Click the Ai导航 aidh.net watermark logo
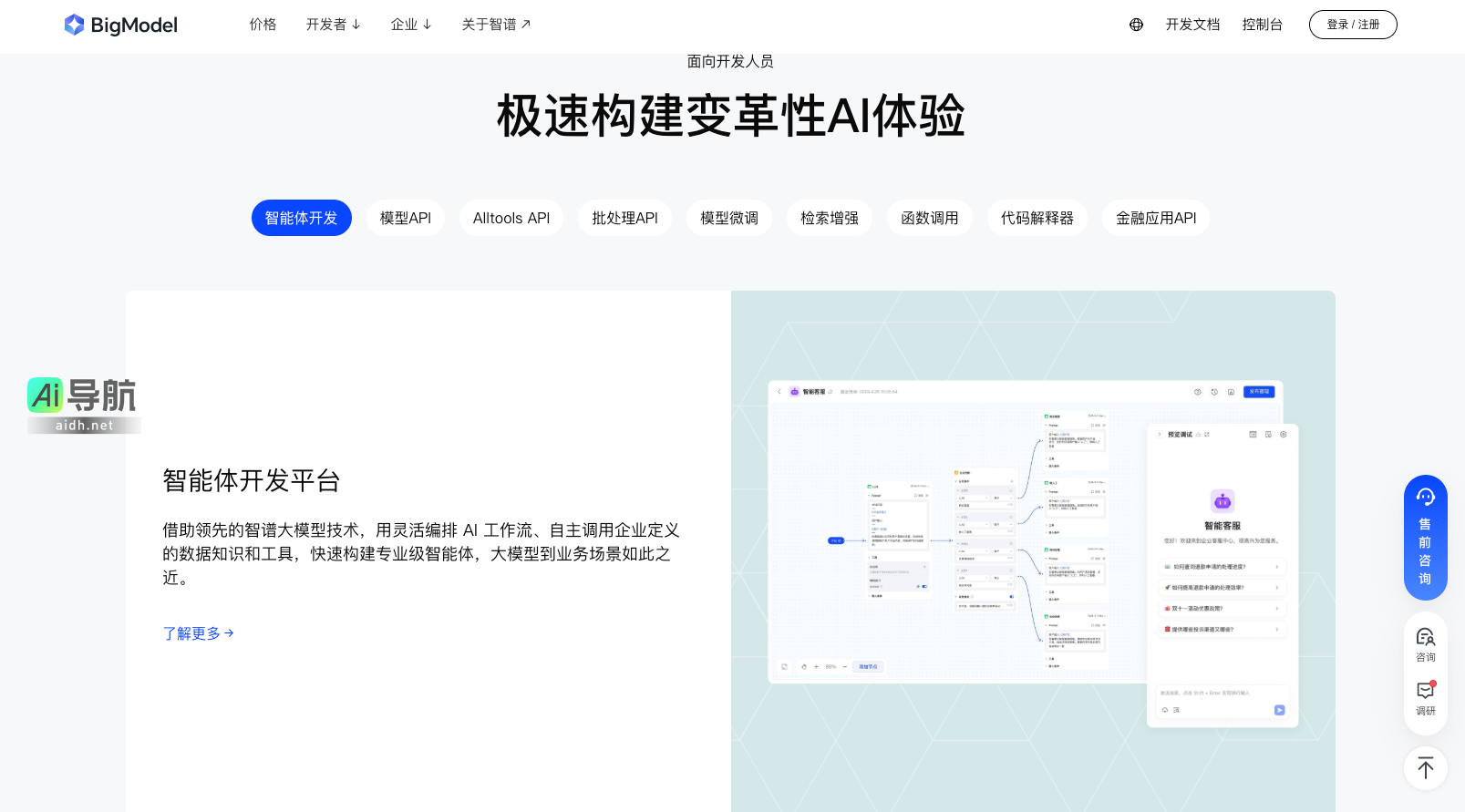 tap(83, 405)
